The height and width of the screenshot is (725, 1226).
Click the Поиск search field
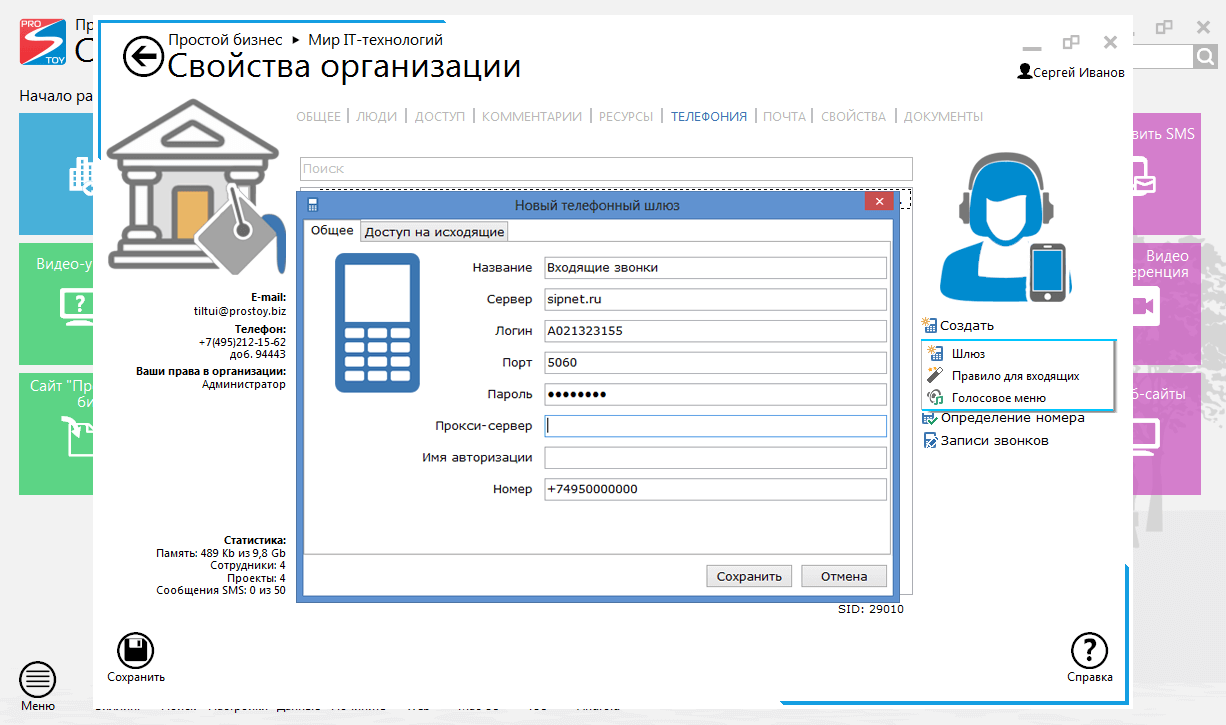coord(605,169)
